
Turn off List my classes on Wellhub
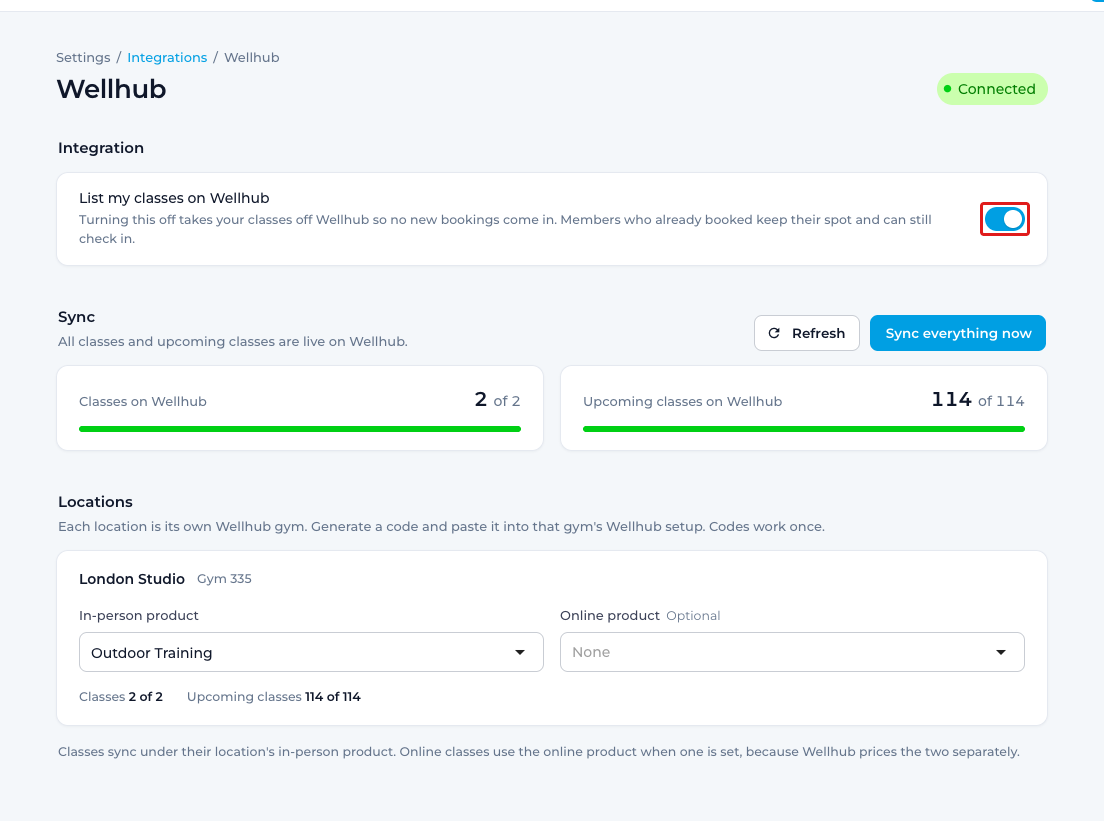(1005, 219)
